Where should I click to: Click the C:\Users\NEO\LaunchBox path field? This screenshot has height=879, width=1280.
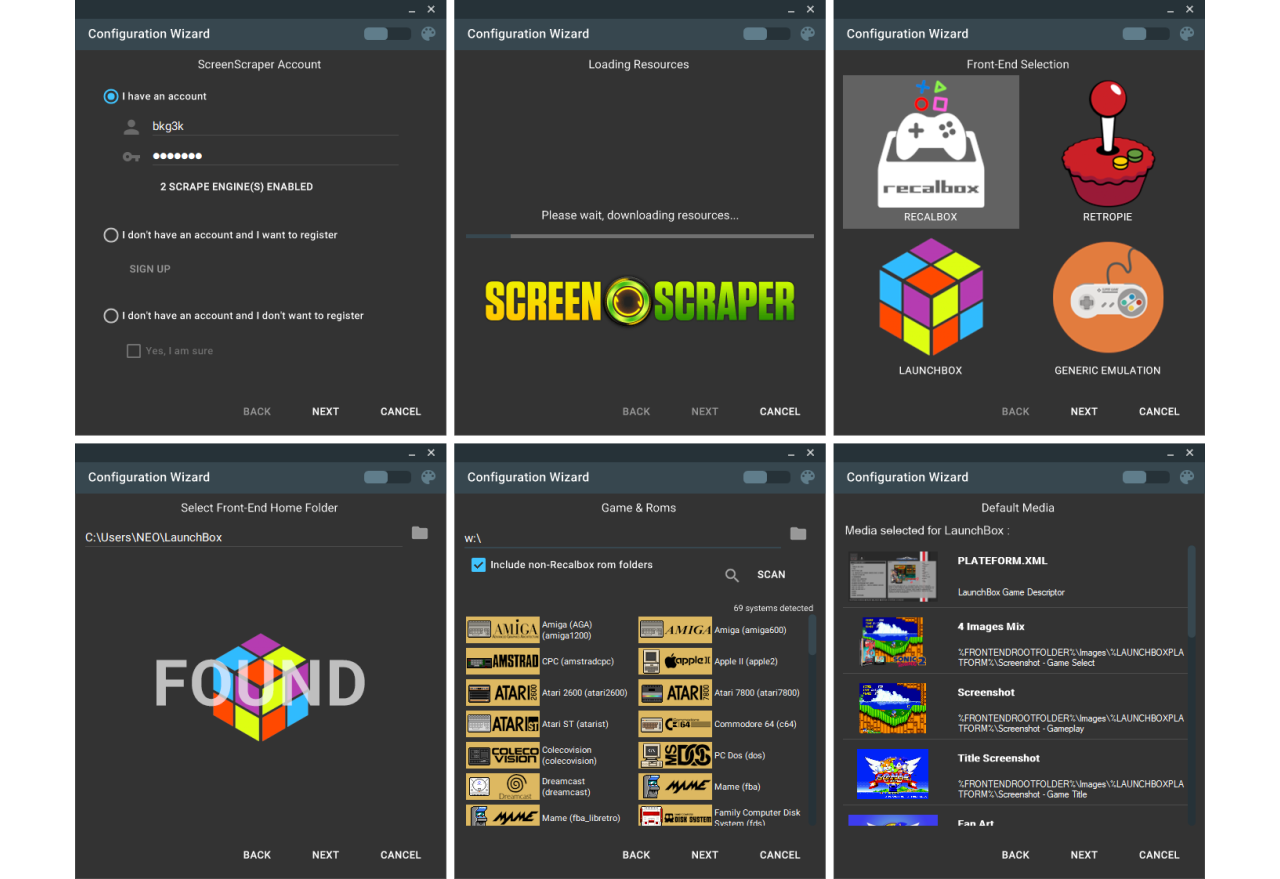(x=243, y=537)
